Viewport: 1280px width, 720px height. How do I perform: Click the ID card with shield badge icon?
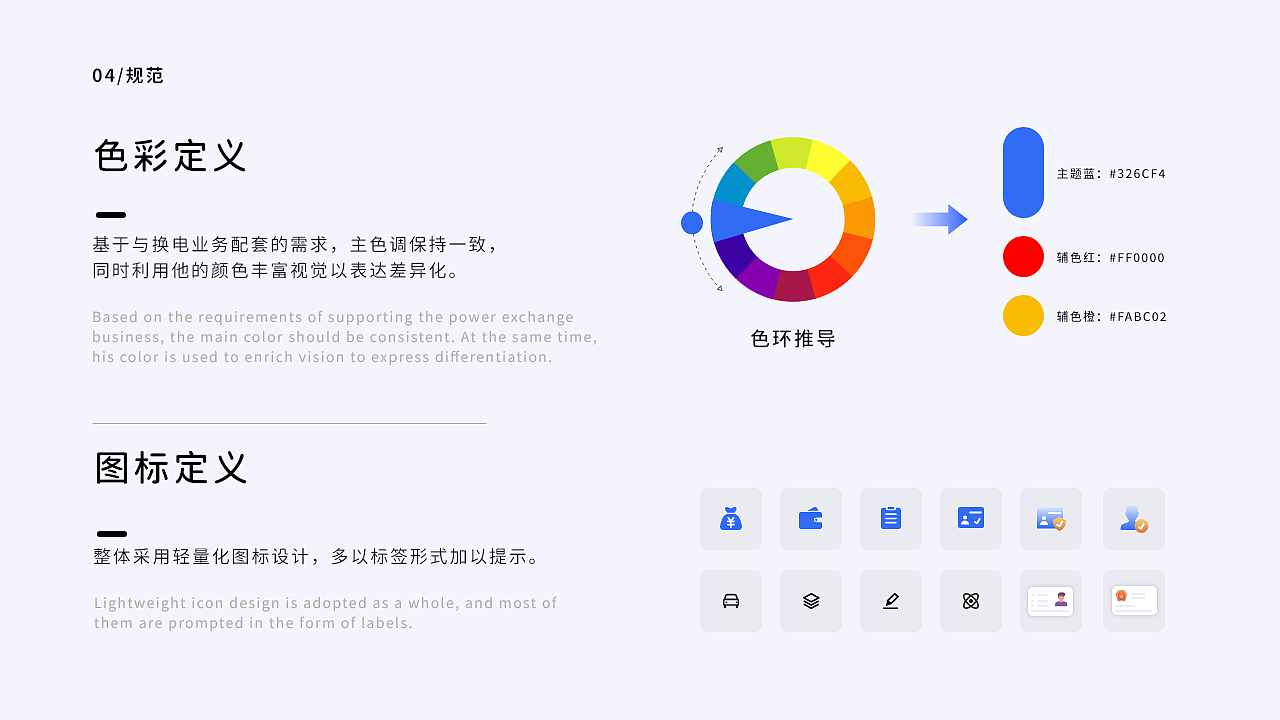(x=1051, y=519)
